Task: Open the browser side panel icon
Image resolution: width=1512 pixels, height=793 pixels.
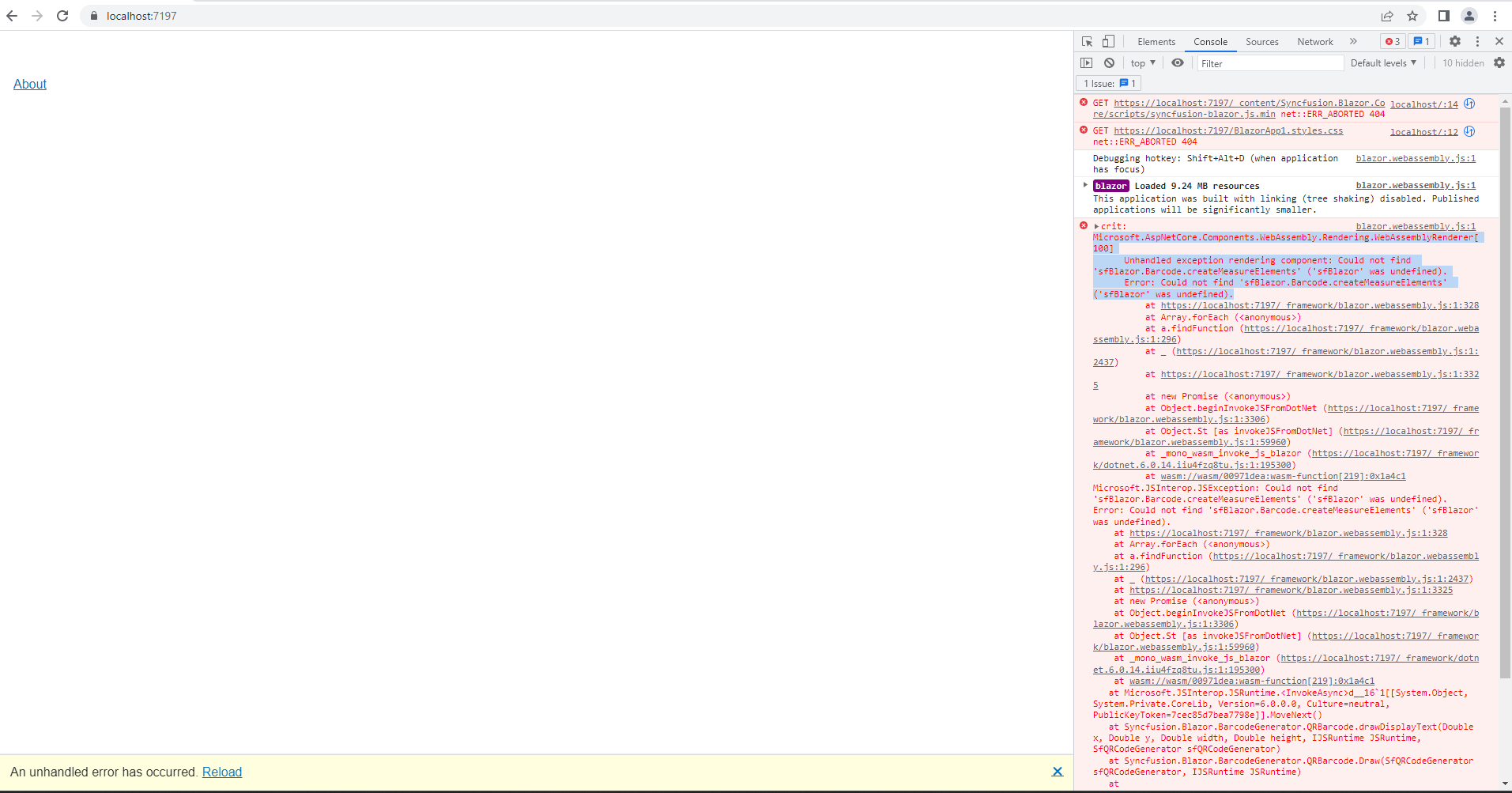Action: (1443, 16)
